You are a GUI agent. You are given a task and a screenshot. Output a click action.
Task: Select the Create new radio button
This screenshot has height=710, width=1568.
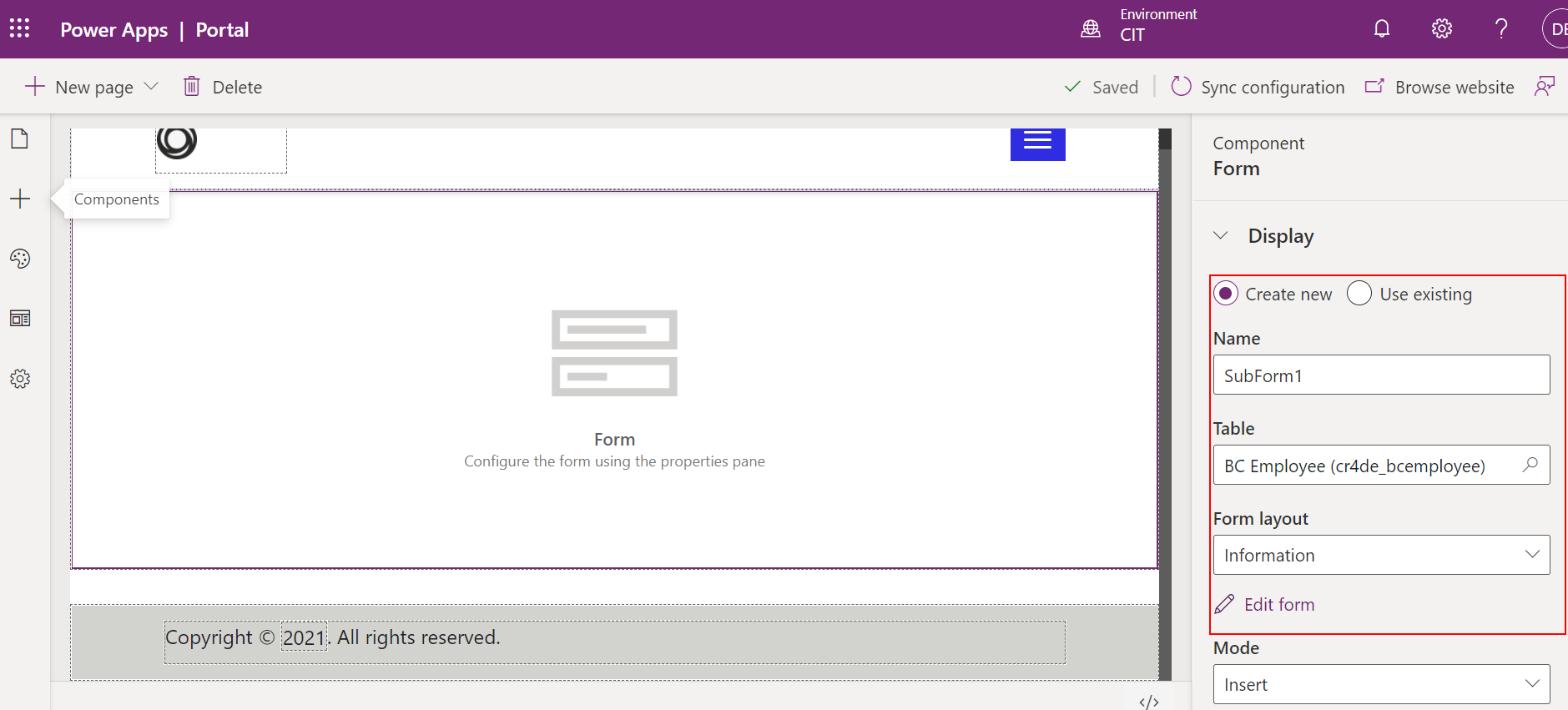[x=1226, y=294]
